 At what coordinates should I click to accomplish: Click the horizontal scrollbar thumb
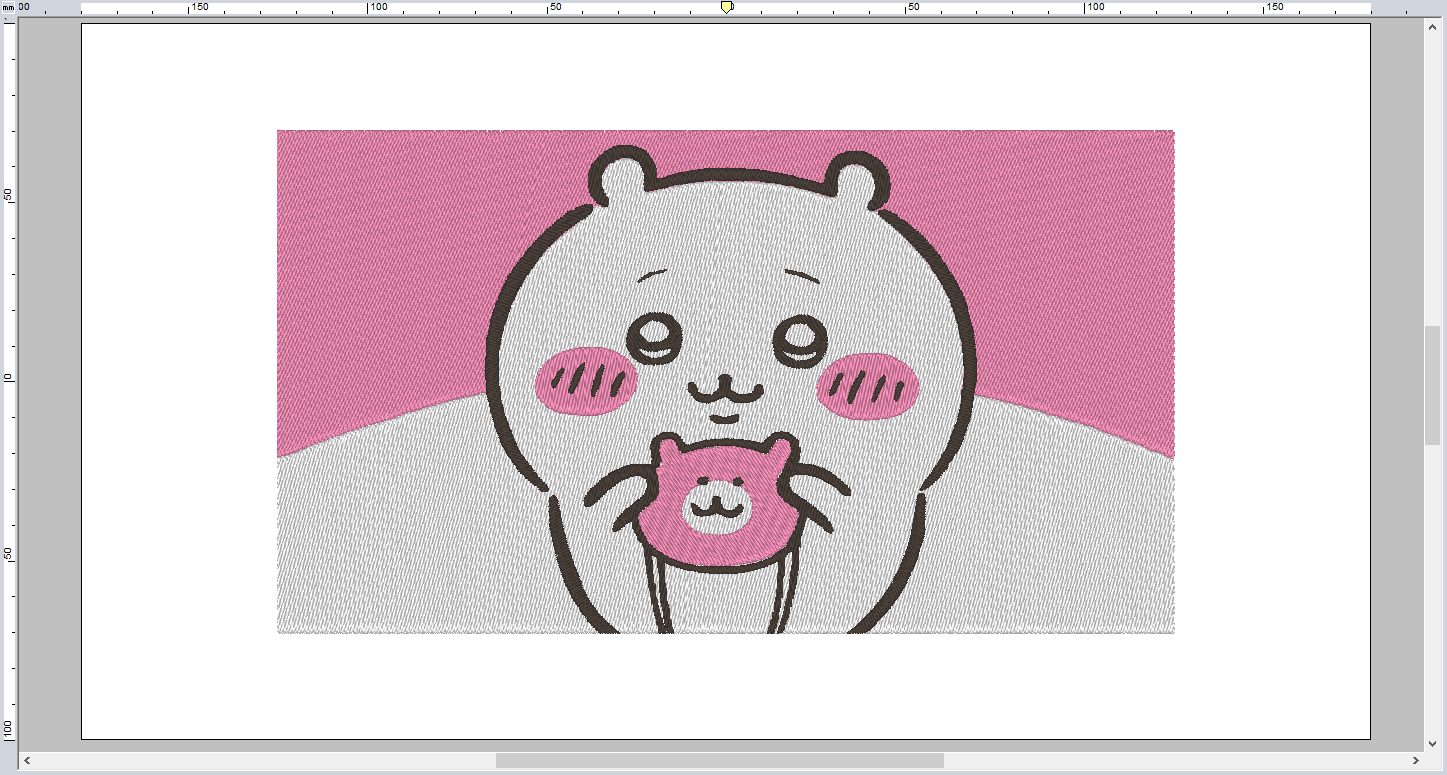click(719, 761)
